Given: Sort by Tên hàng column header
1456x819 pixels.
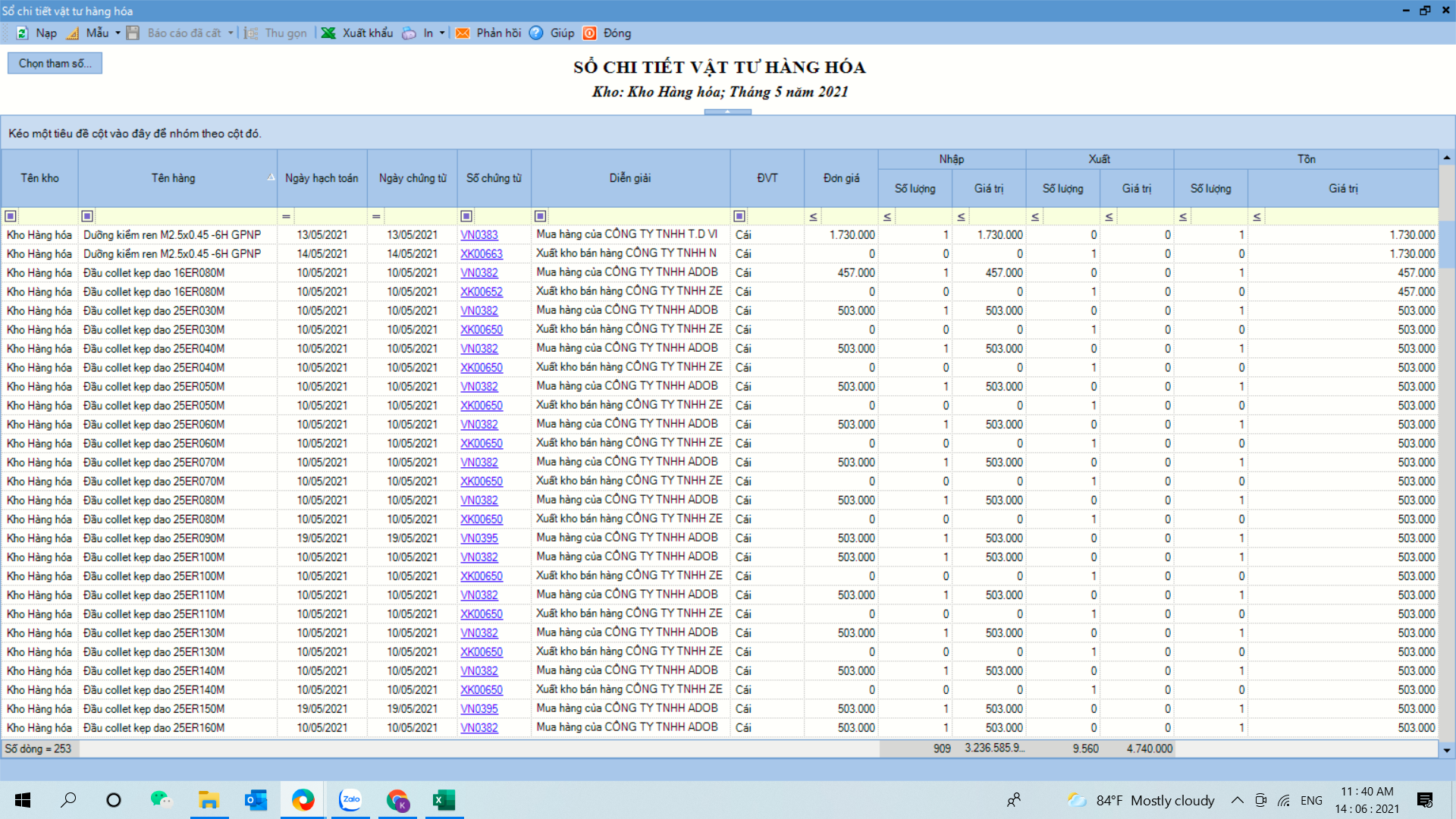Looking at the screenshot, I should (174, 178).
